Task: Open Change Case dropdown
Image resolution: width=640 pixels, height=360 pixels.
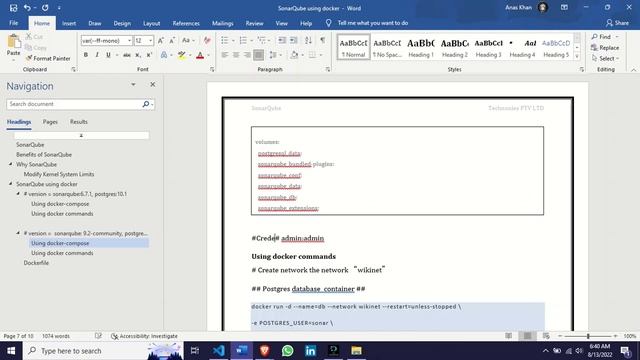Action: tap(188, 40)
